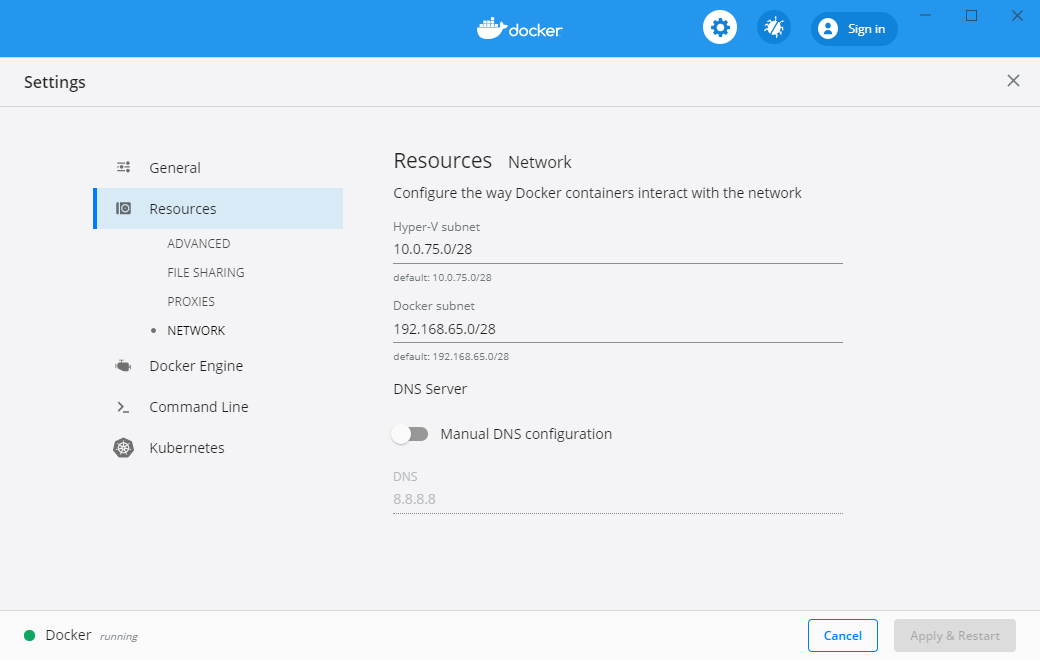Click the user avatar icon
Screen dimensions: 1040x660
[827, 29]
